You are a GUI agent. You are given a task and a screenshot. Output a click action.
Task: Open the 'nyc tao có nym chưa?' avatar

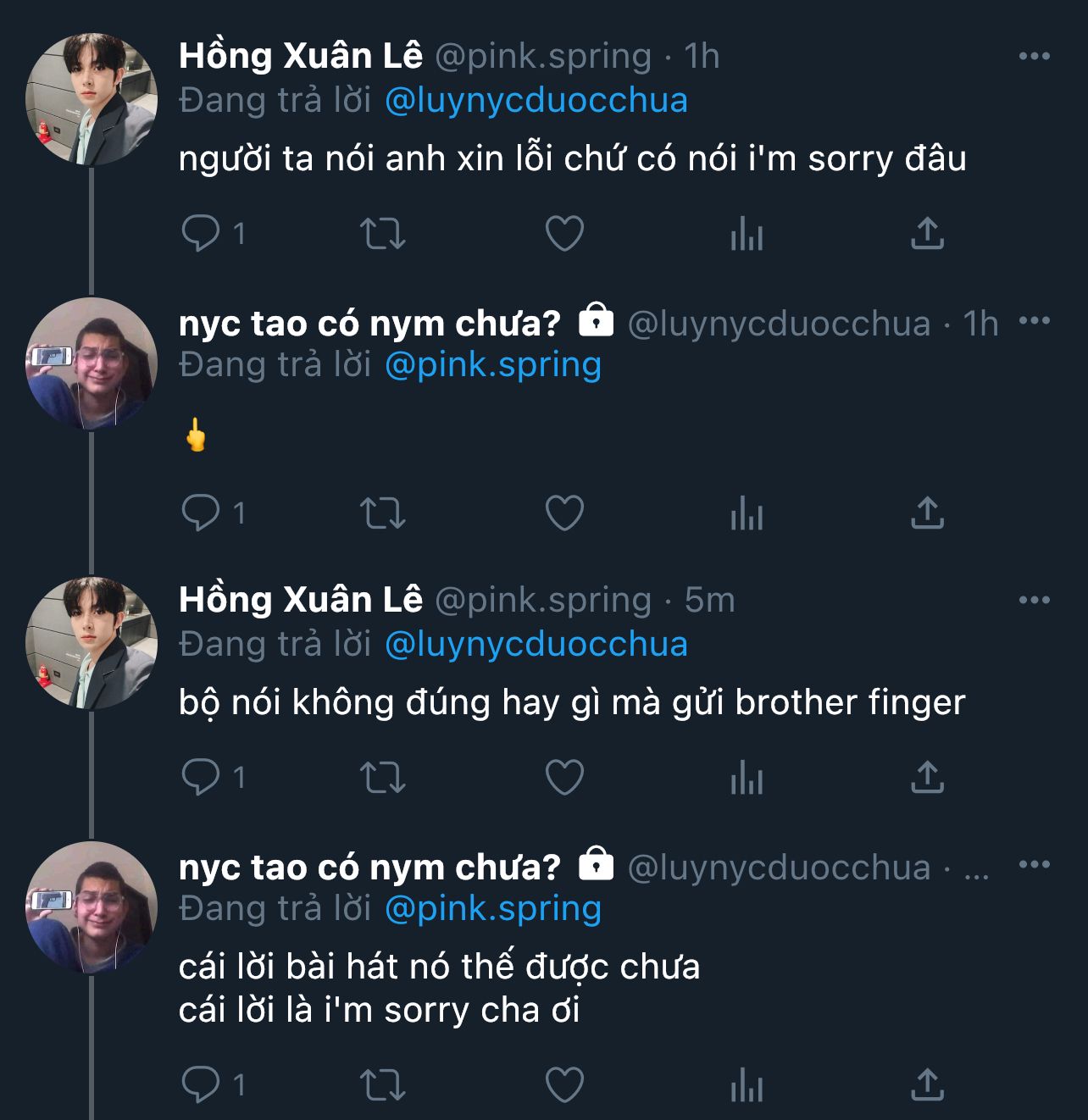(92, 363)
